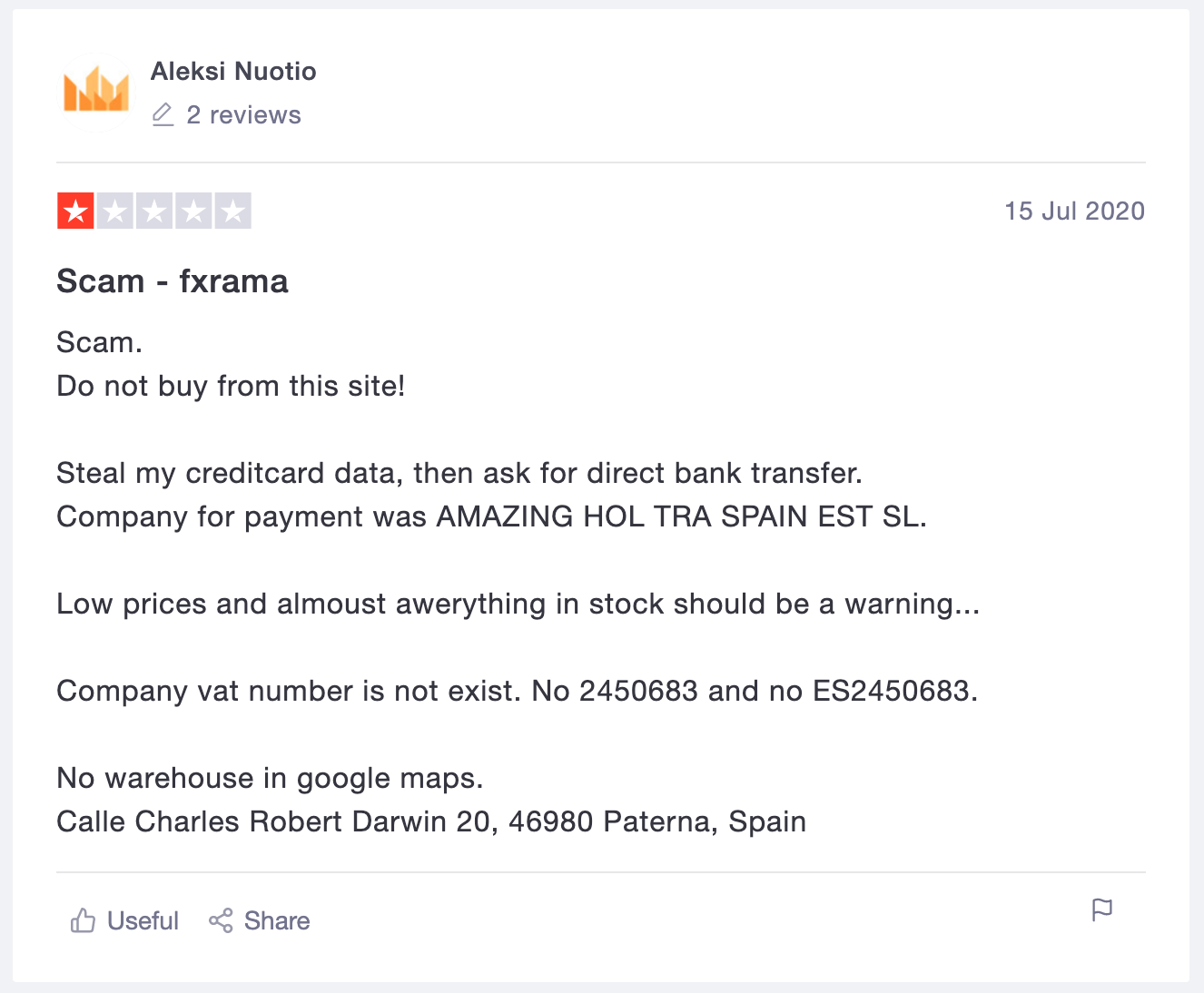The height and width of the screenshot is (993, 1204).
Task: Click the pencil icon beside review count
Action: tap(163, 114)
